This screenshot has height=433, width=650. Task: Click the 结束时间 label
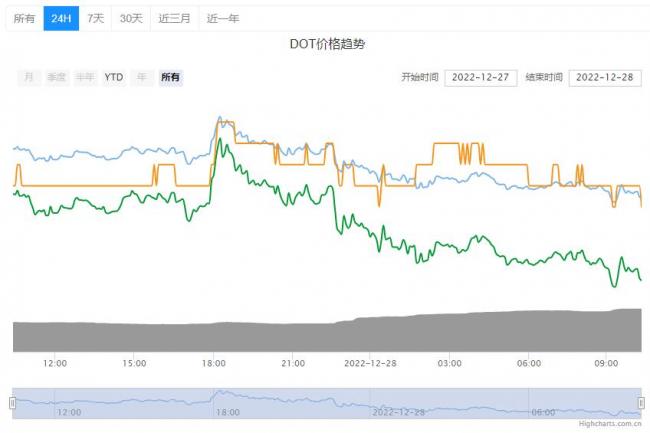(x=544, y=77)
